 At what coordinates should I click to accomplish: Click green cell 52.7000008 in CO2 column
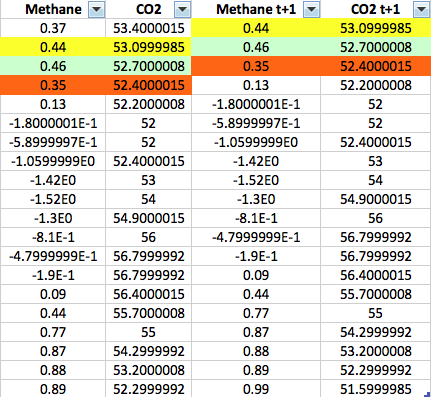pyautogui.click(x=149, y=66)
